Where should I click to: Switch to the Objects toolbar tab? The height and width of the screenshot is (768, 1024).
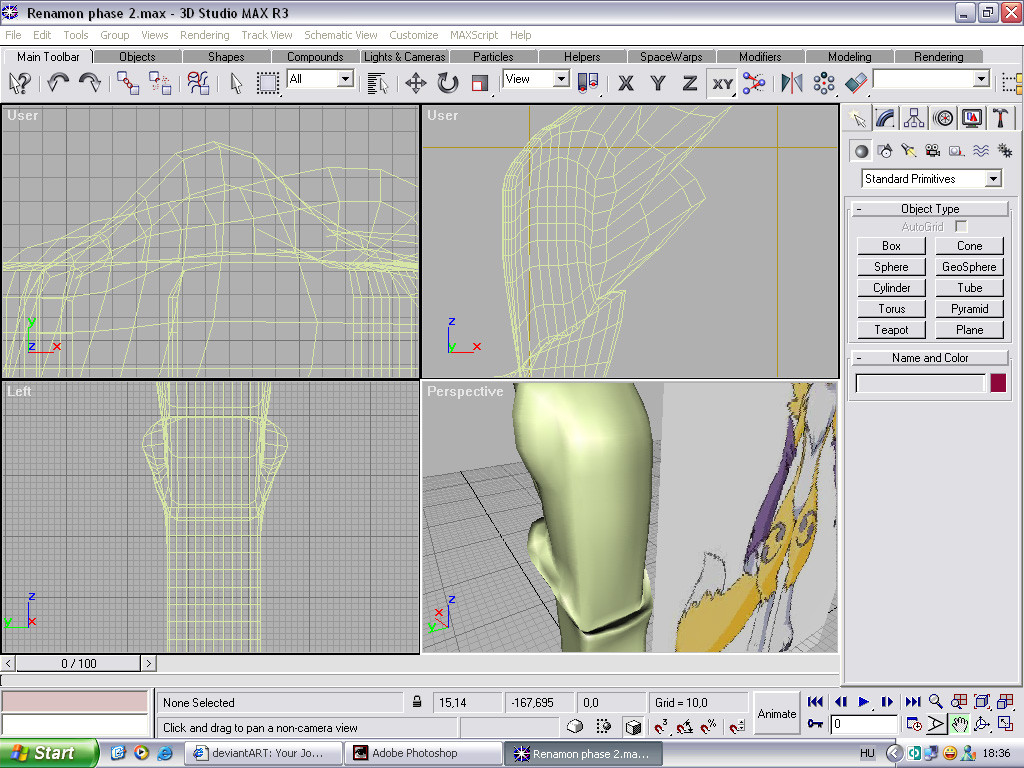137,57
